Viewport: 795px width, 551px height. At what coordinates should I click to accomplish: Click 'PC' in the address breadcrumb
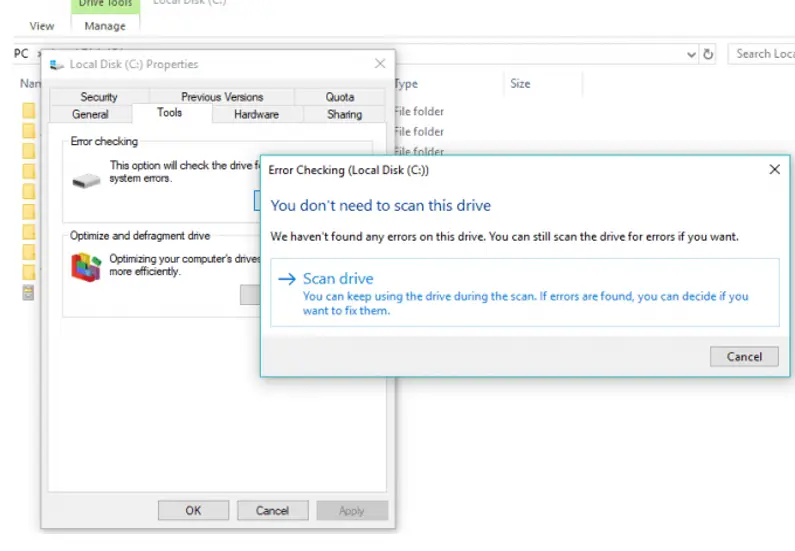click(21, 54)
